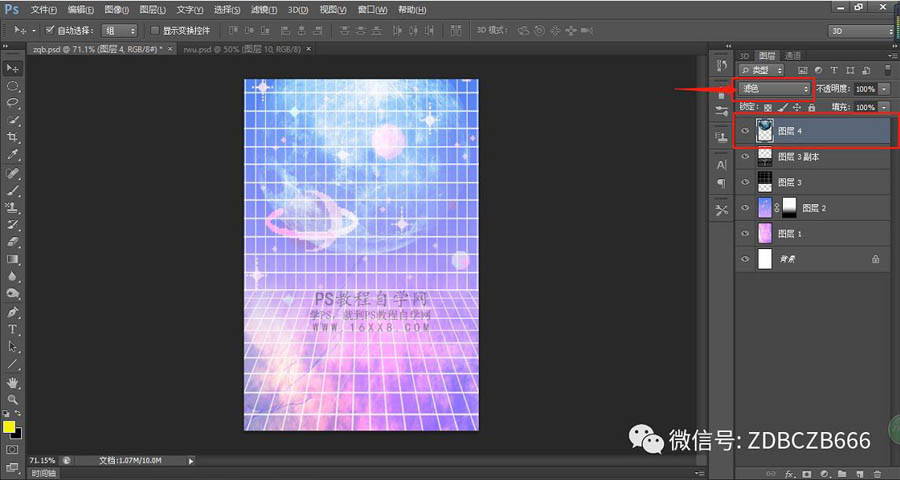Toggle the 自动选择 checkbox
The height and width of the screenshot is (480, 900).
click(49, 31)
